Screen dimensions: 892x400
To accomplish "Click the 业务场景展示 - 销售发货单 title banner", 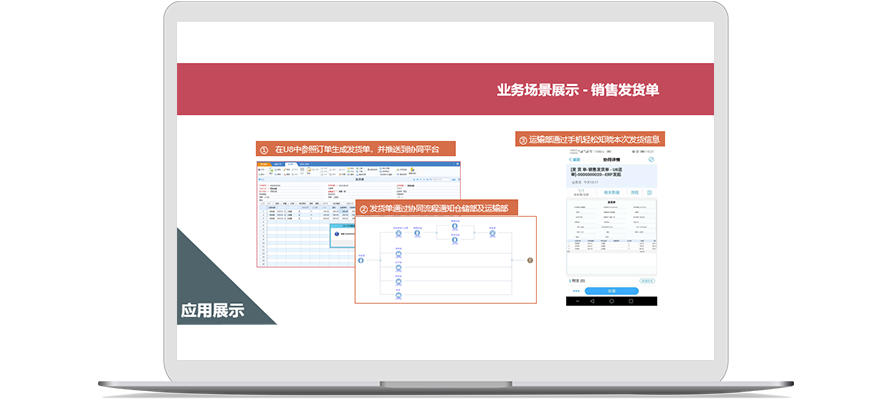I will (577, 89).
